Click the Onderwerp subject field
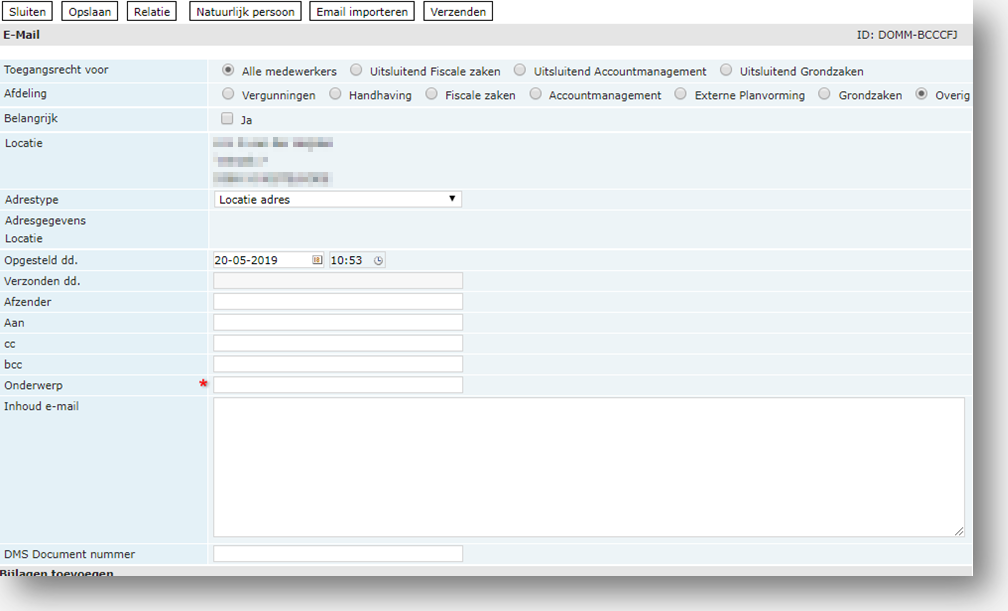This screenshot has width=1008, height=611. tap(338, 385)
